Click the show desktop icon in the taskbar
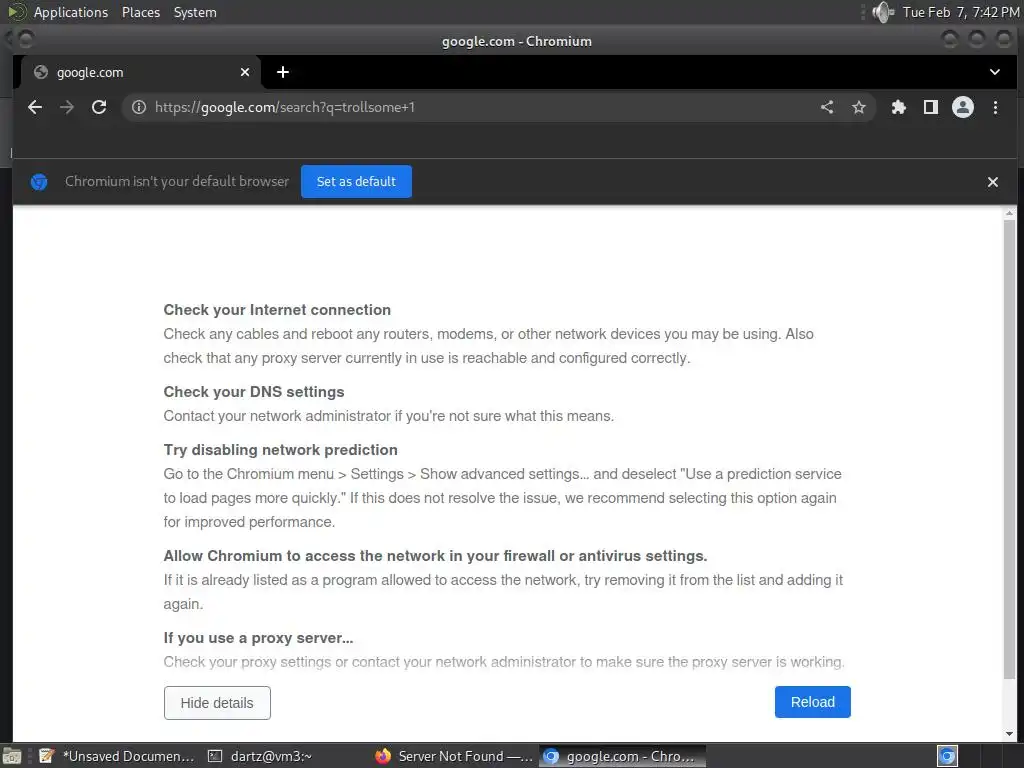 (12, 756)
